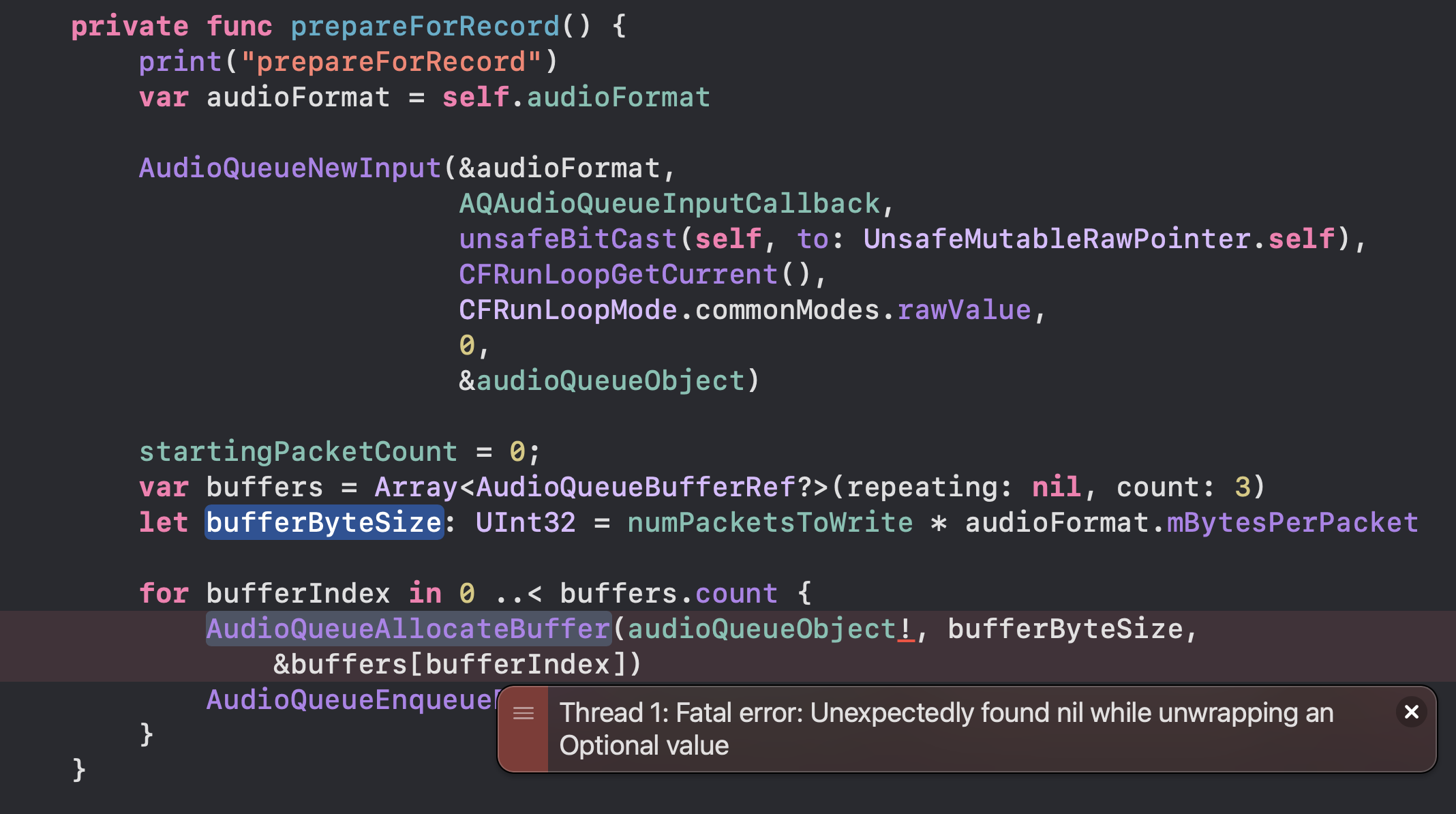Click the prepareForRecord function name declaration
The image size is (1456, 814).
click(x=425, y=26)
